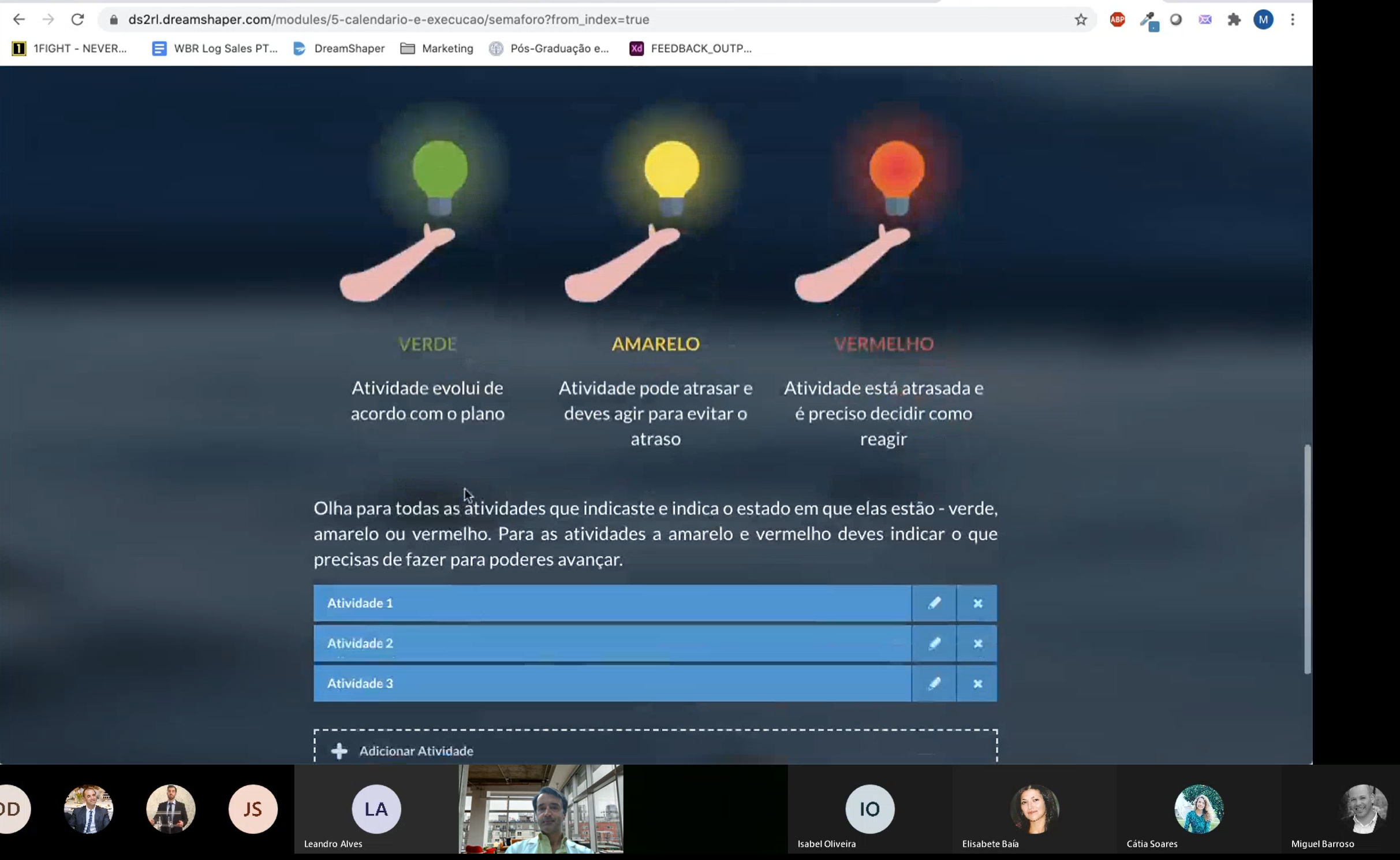Viewport: 1400px width, 860px height.
Task: Open Chrome's three-dot menu
Action: pos(1293,20)
